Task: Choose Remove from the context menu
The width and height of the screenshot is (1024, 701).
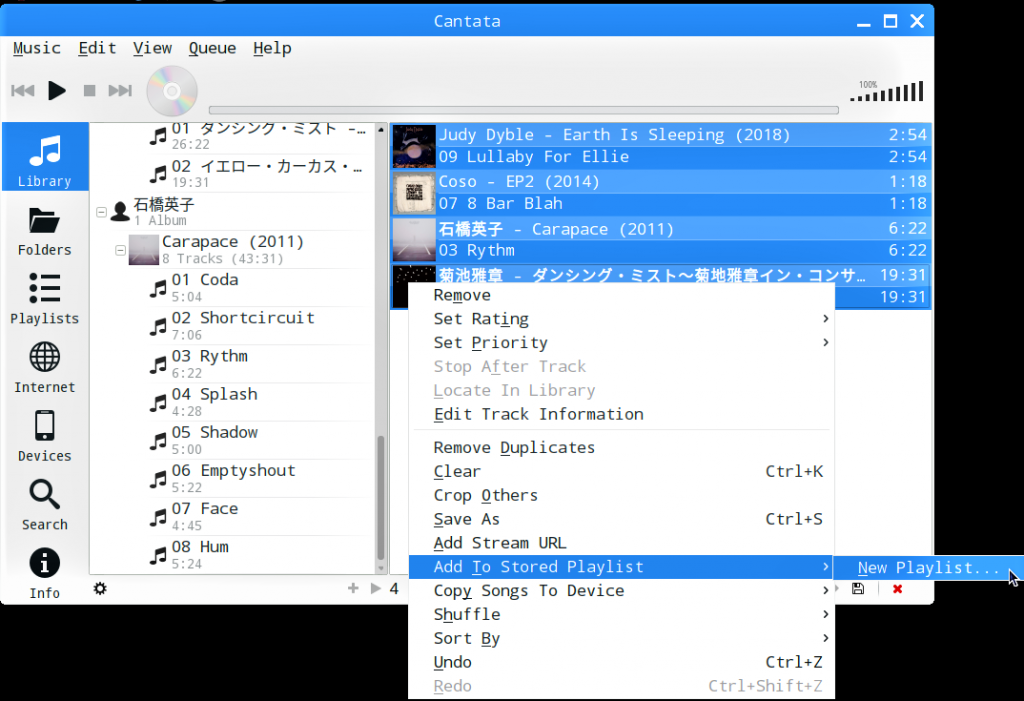Action: coord(621,295)
